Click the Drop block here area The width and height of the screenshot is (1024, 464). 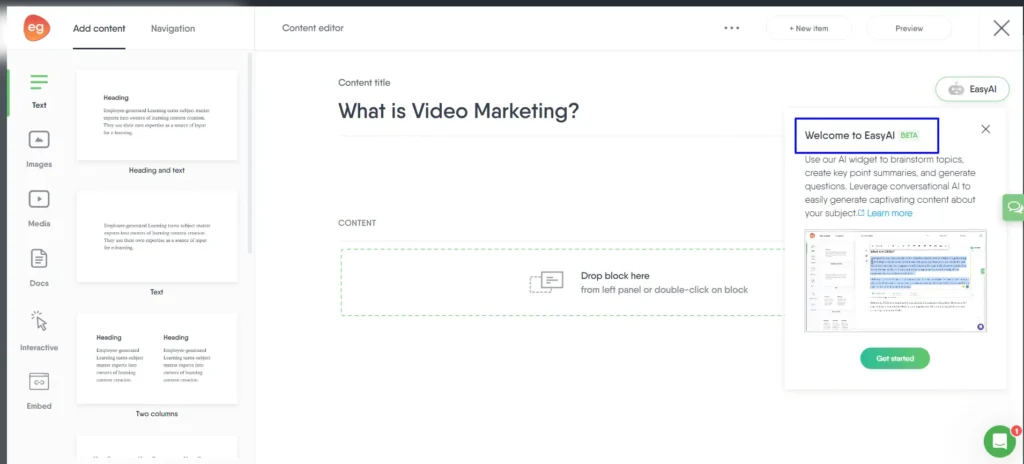click(562, 282)
